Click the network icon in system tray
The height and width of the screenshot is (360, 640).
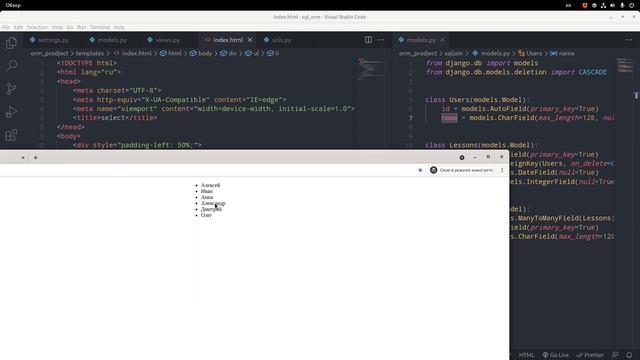(603, 5)
